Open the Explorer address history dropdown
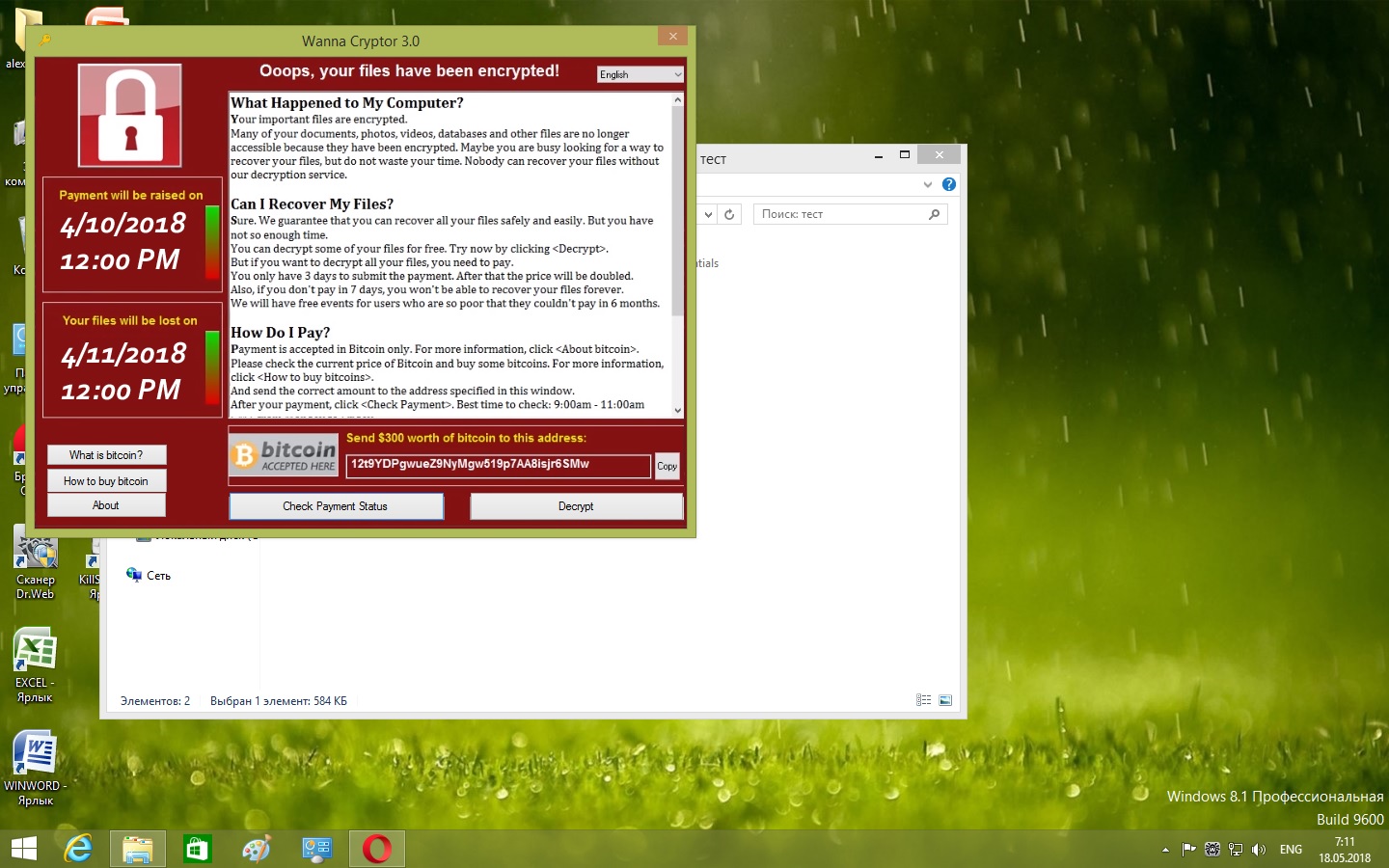The height and width of the screenshot is (868, 1389). point(708,214)
